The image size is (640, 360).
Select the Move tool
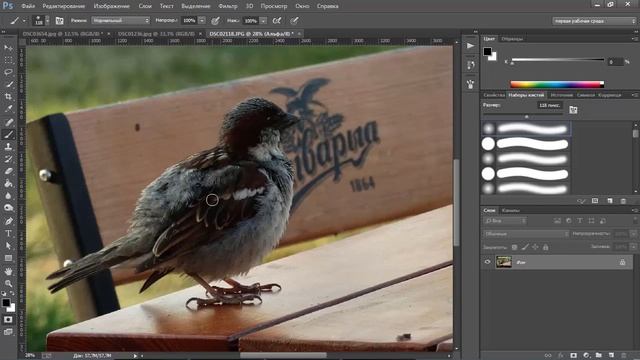pyautogui.click(x=8, y=48)
